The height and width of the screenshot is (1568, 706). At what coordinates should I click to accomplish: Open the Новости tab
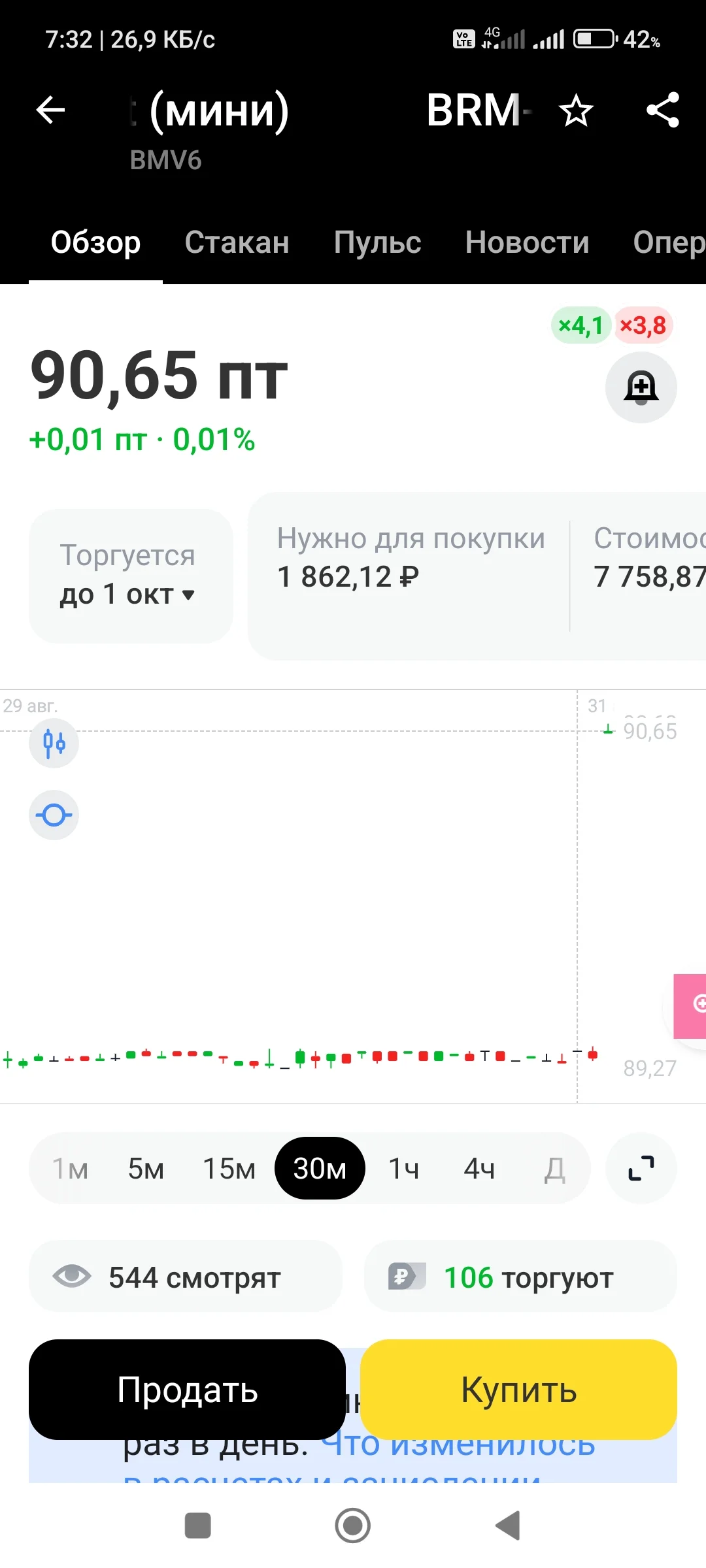click(x=528, y=242)
